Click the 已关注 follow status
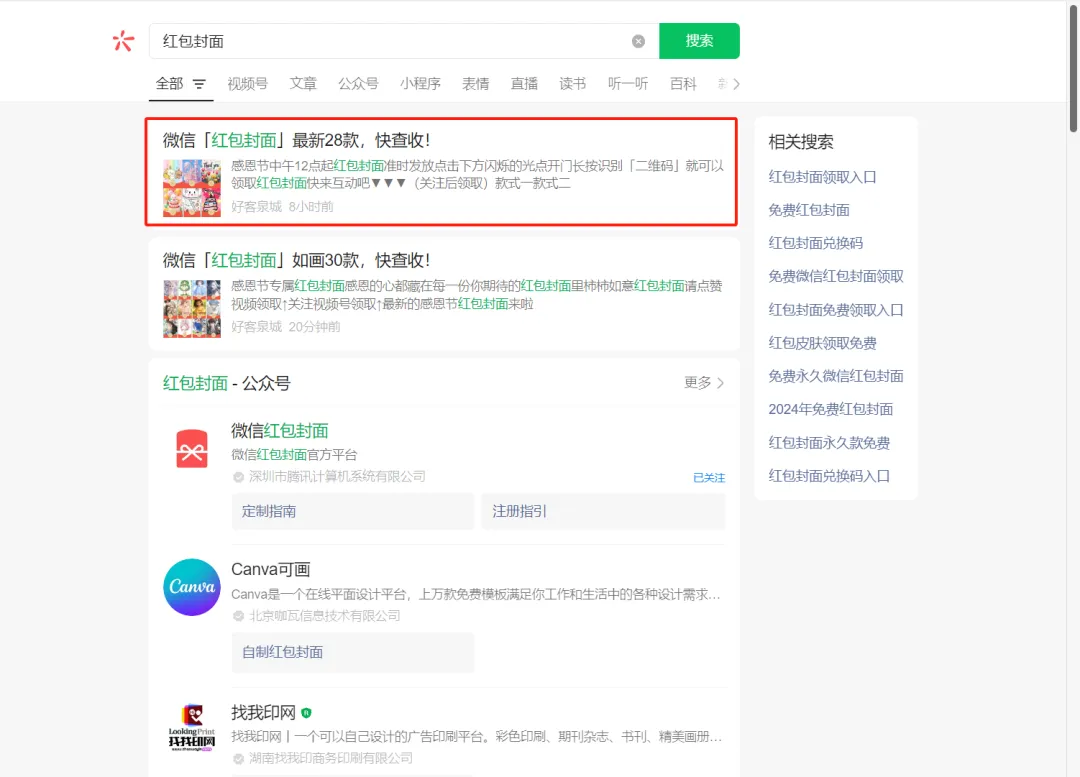 point(709,477)
